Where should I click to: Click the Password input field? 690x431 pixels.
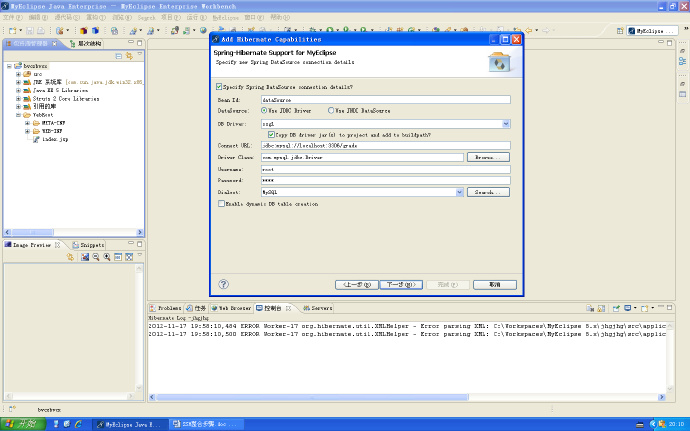click(x=385, y=180)
